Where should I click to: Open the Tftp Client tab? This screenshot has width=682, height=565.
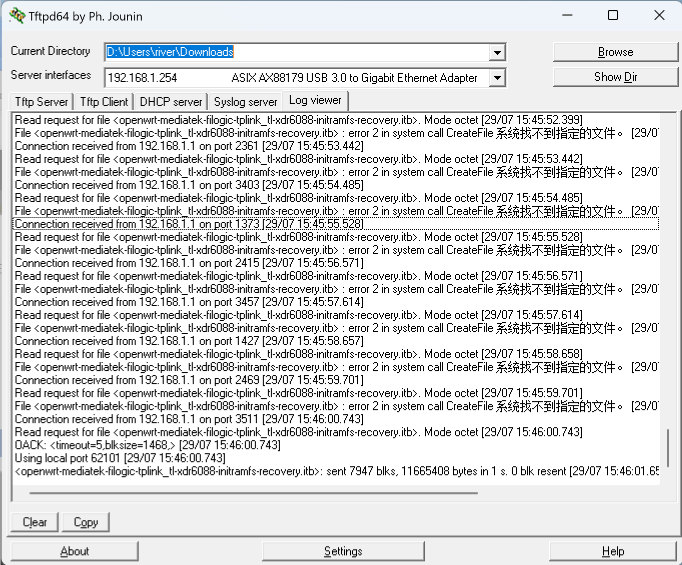104,102
